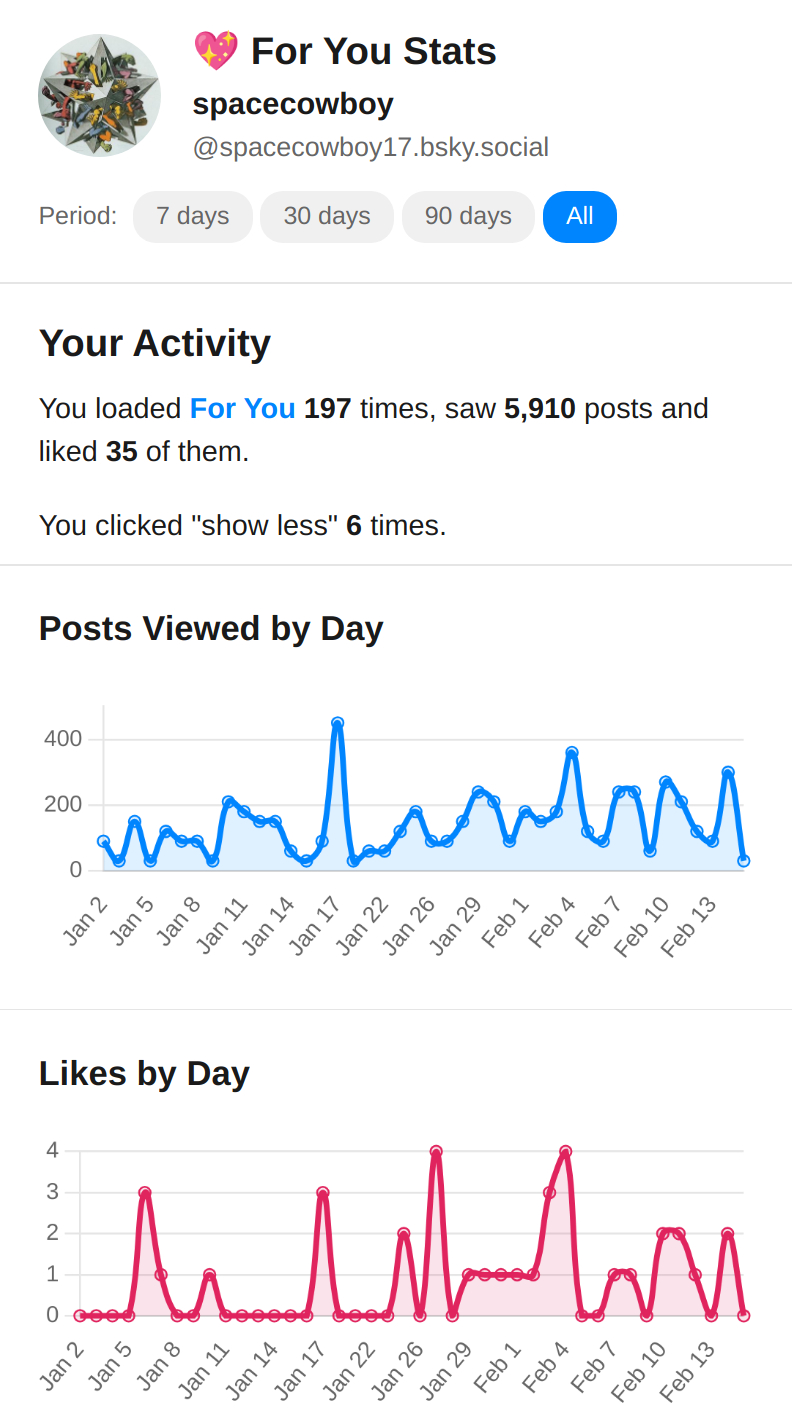Click the 3-likes point near Jan 5
The width and height of the screenshot is (792, 1426).
145,1193
